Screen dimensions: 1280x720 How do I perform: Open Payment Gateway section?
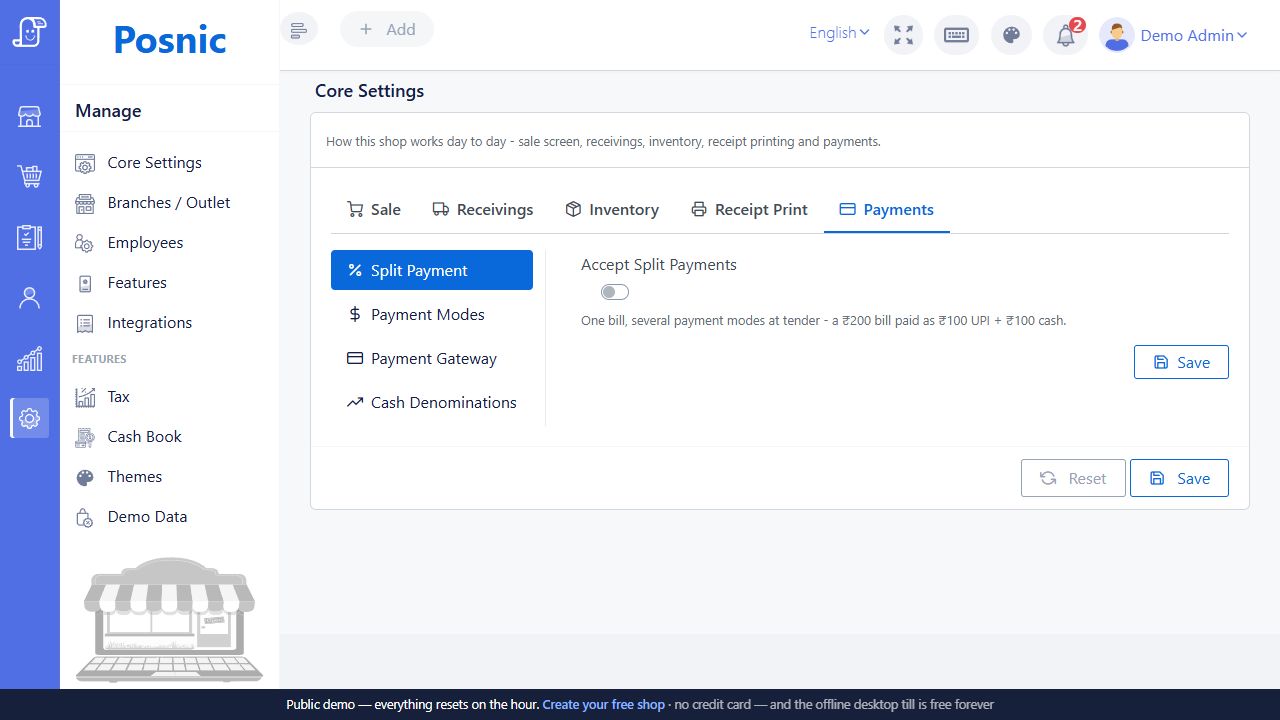[432, 358]
